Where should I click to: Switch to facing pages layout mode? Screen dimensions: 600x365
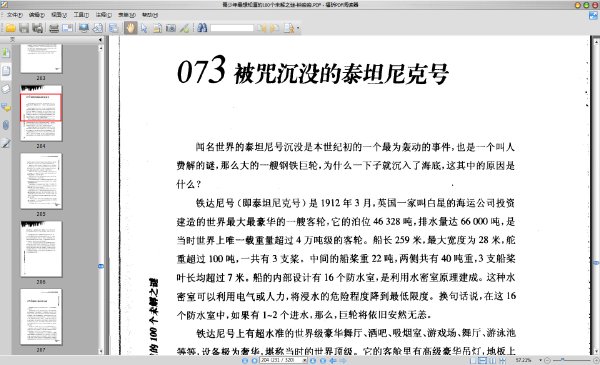492,361
